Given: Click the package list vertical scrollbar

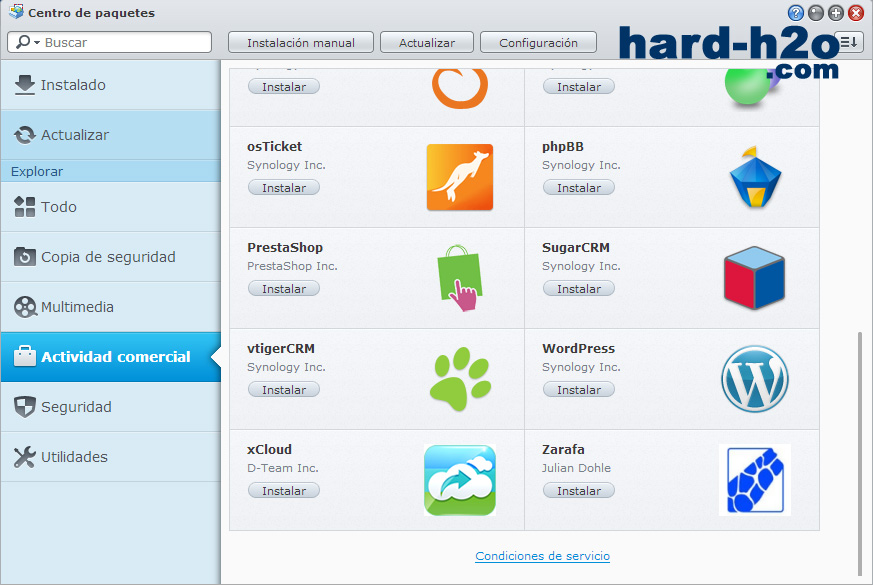Looking at the screenshot, I should point(861,453).
